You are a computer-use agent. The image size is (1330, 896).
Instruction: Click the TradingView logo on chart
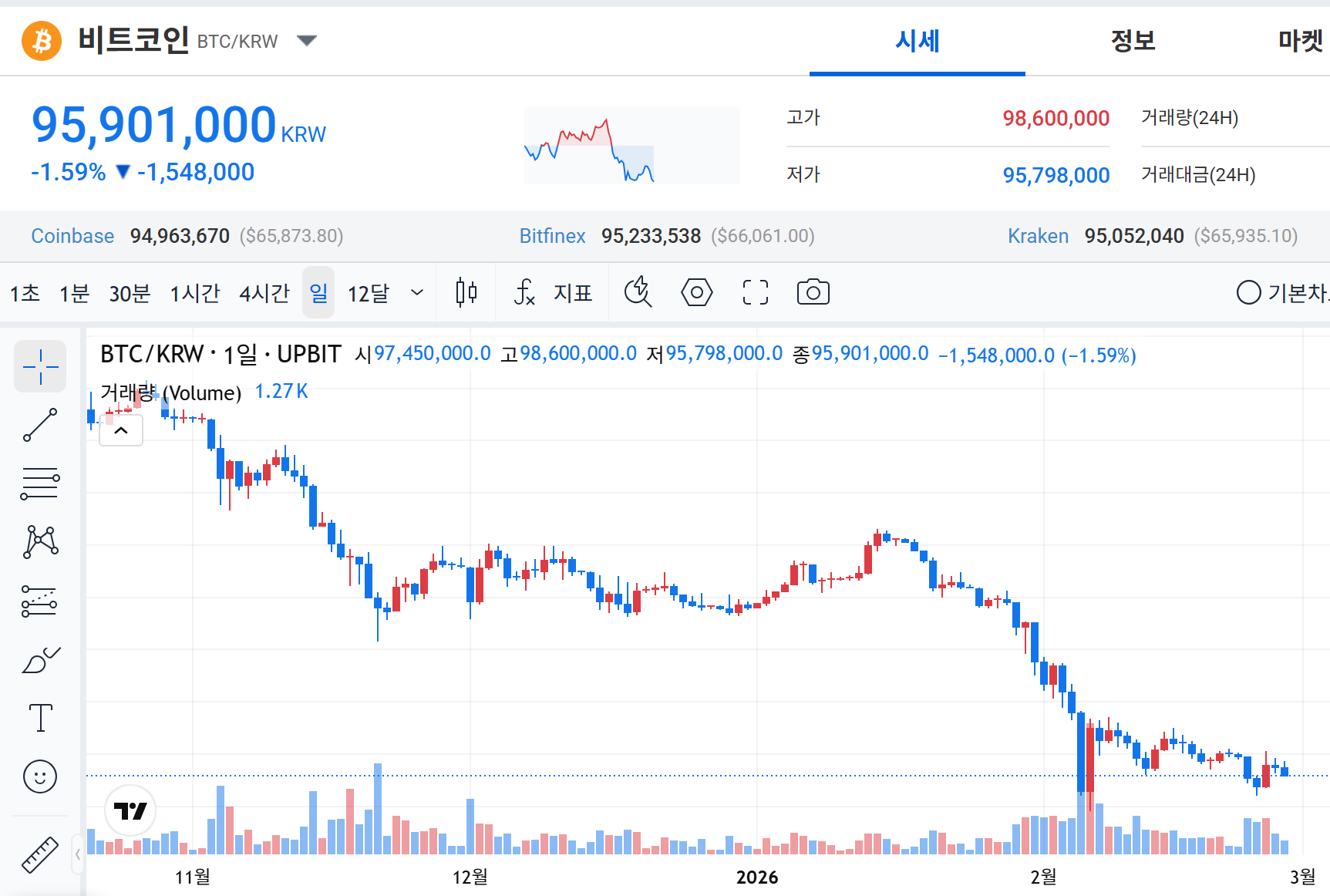[x=130, y=810]
